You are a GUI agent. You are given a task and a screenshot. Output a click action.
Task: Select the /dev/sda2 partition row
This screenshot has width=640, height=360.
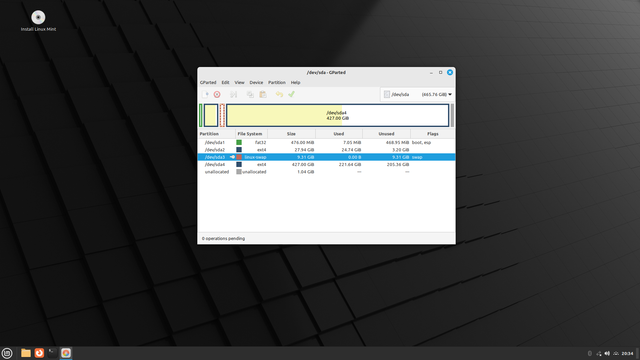(x=327, y=150)
